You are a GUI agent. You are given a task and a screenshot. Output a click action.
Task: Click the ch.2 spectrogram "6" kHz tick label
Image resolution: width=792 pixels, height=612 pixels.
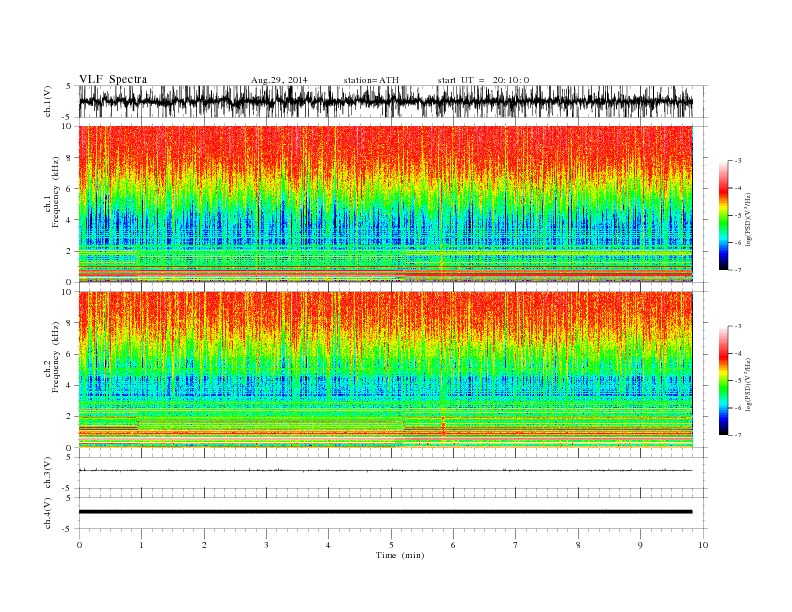pyautogui.click(x=70, y=354)
